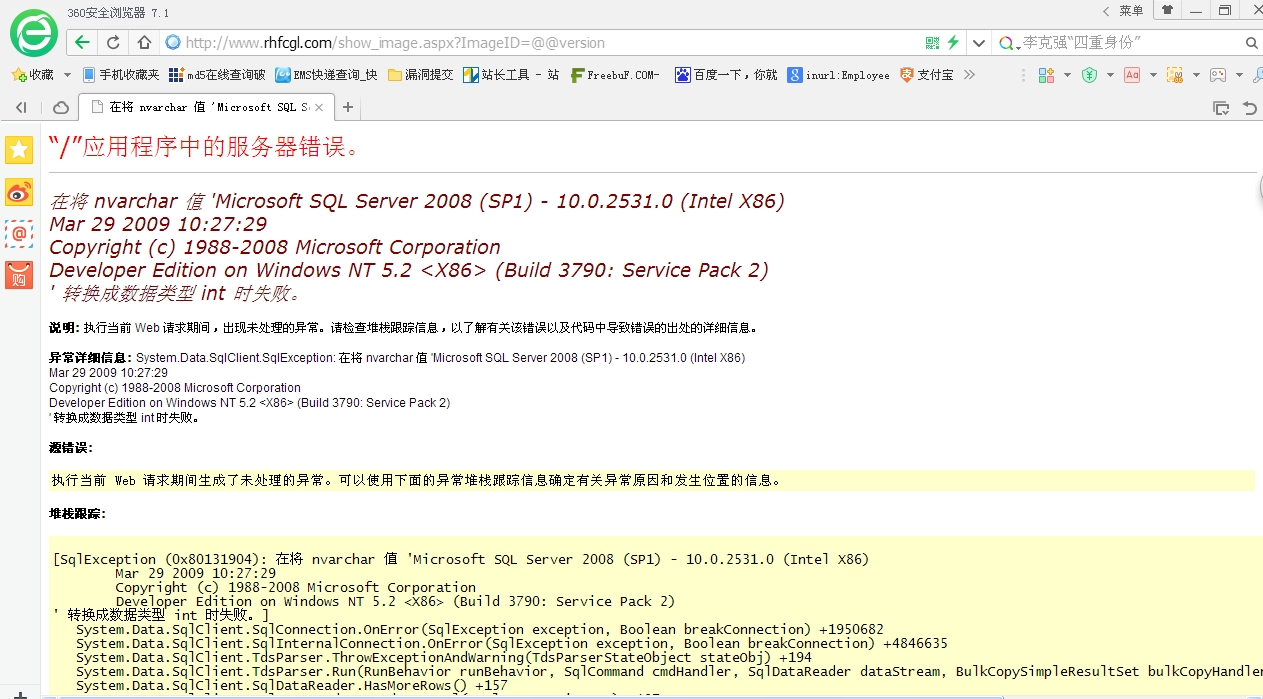Open the tab list icon at tab bar right
The image size is (1263, 699).
click(1221, 107)
